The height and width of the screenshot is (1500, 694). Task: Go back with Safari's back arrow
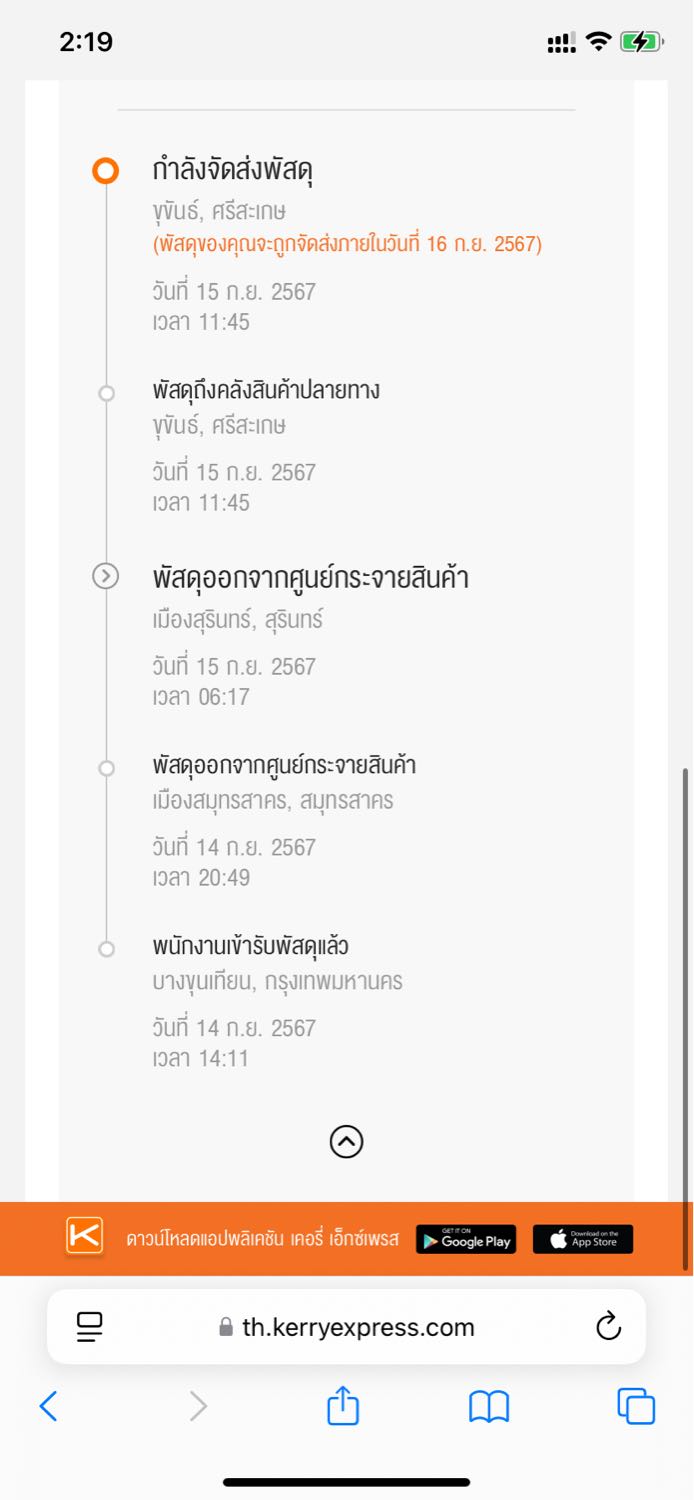point(48,1407)
